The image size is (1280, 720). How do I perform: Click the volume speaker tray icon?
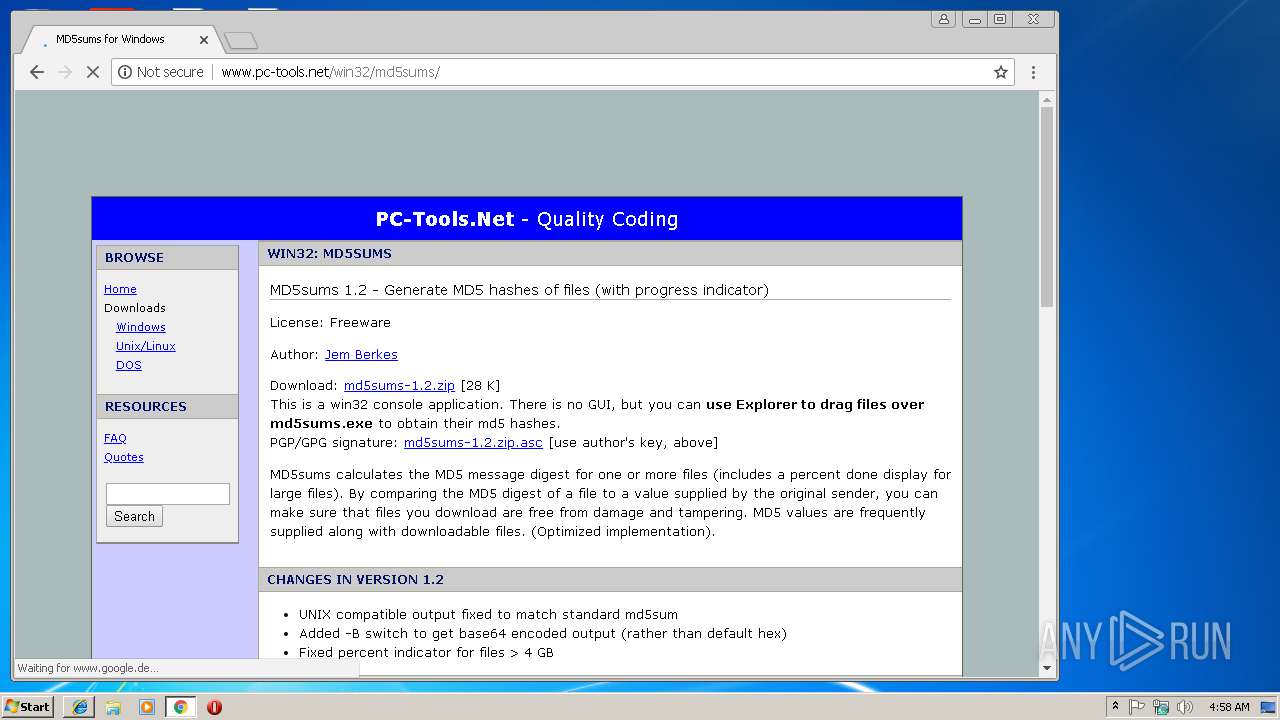tap(1185, 706)
